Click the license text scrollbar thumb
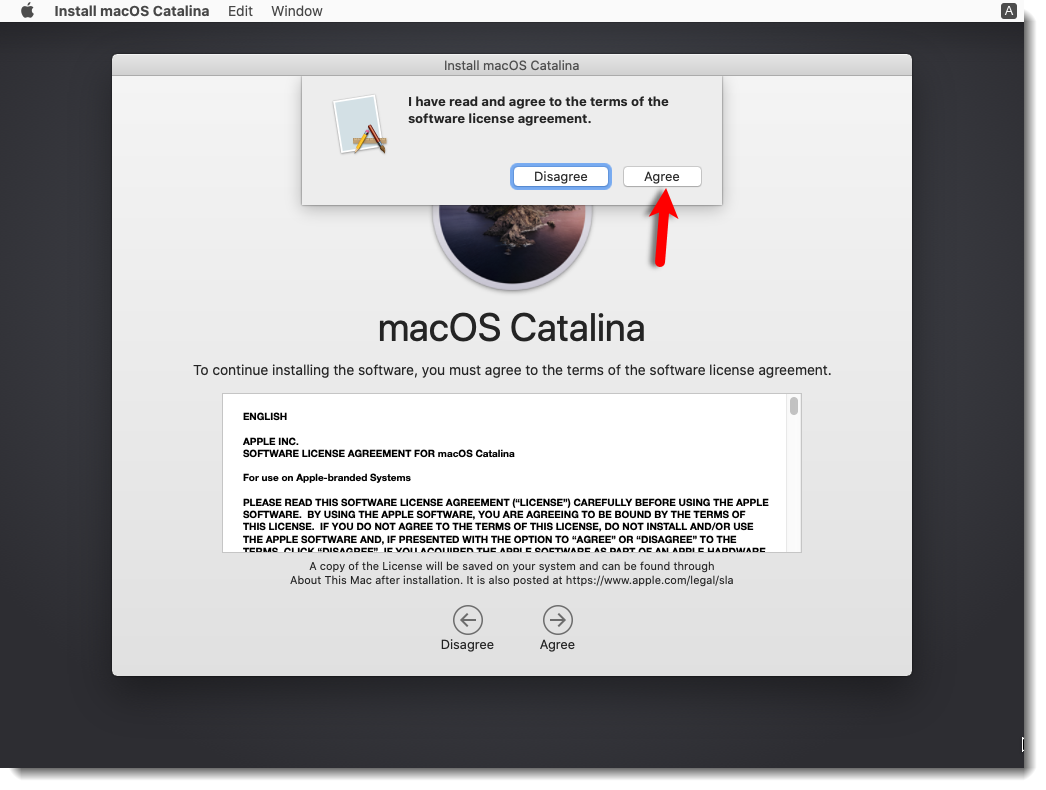1046x790 pixels. click(x=794, y=406)
